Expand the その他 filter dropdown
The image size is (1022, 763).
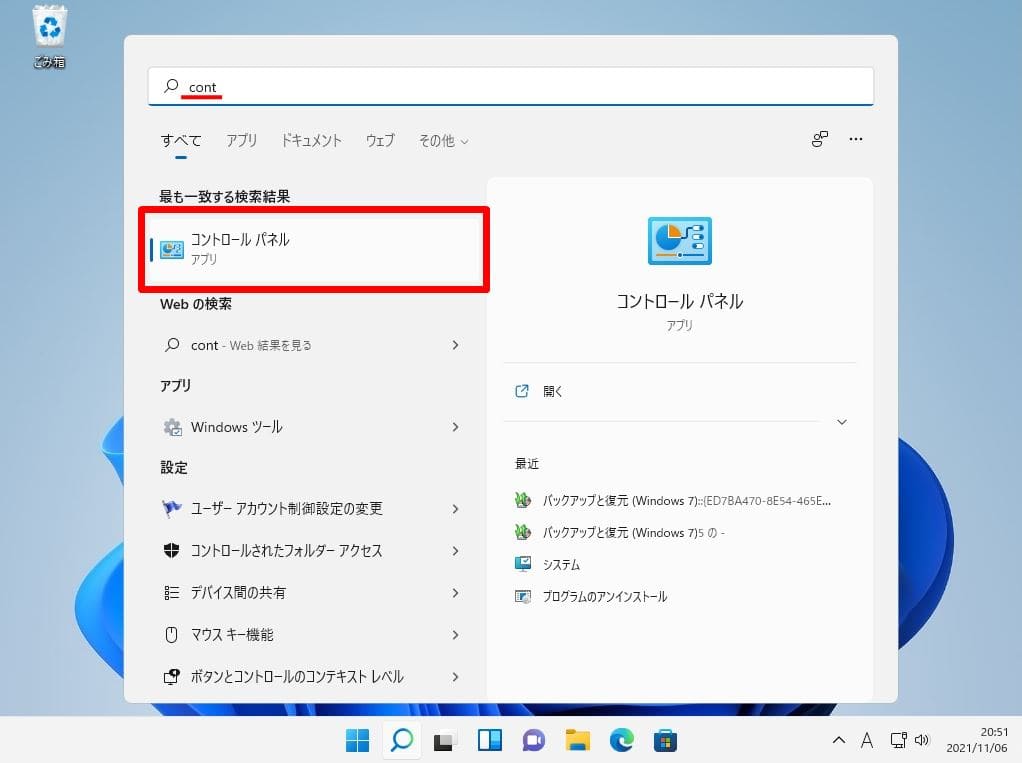coord(442,141)
